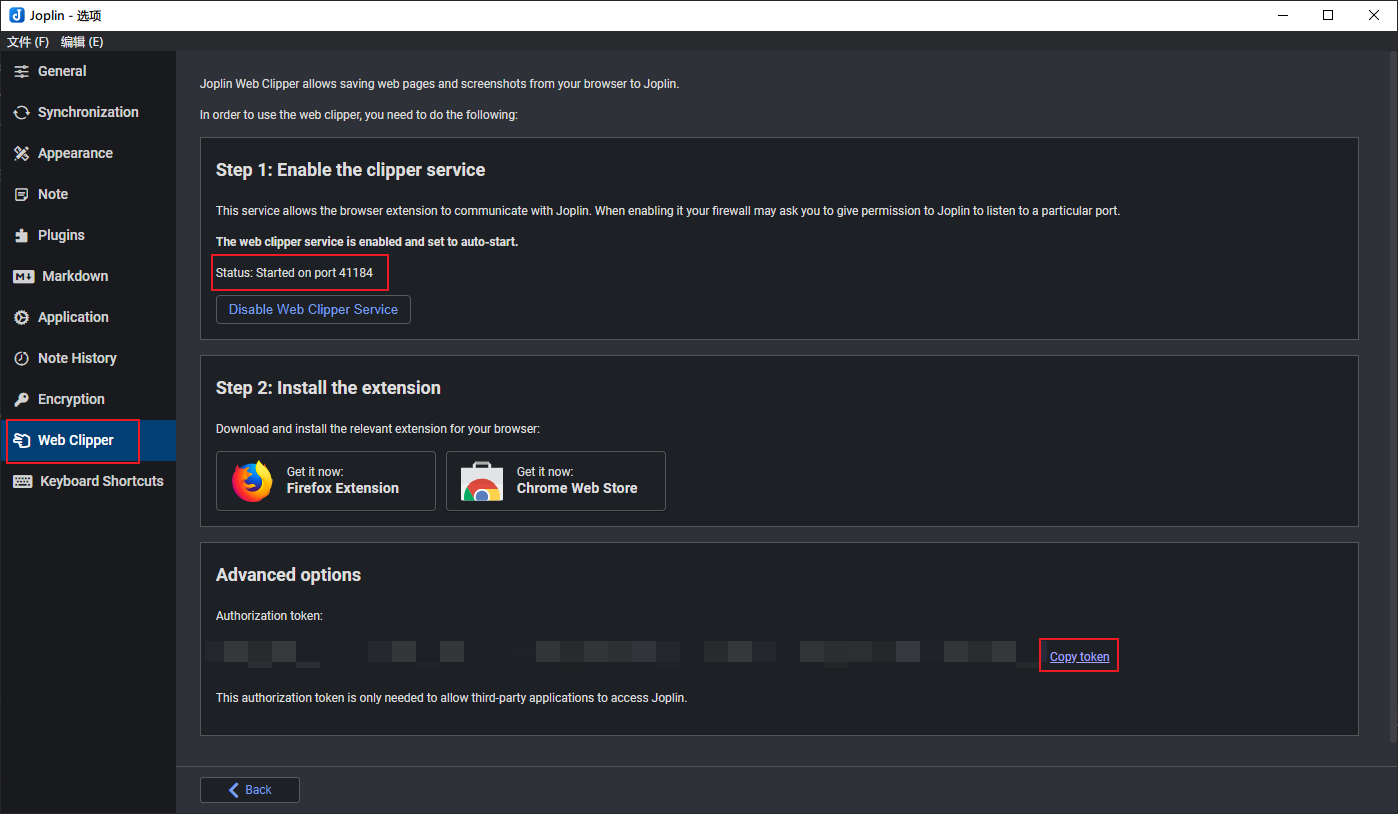Open the 文件 (F) menu

pyautogui.click(x=28, y=42)
